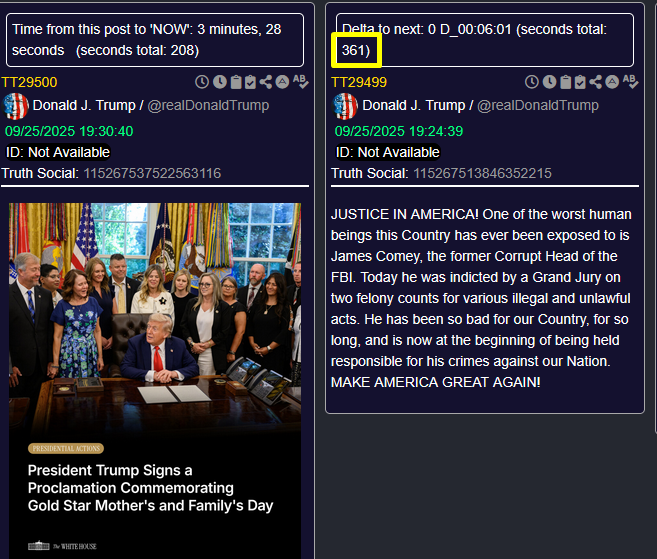Click circled A icon on TT29500
The image size is (657, 559).
(x=282, y=82)
